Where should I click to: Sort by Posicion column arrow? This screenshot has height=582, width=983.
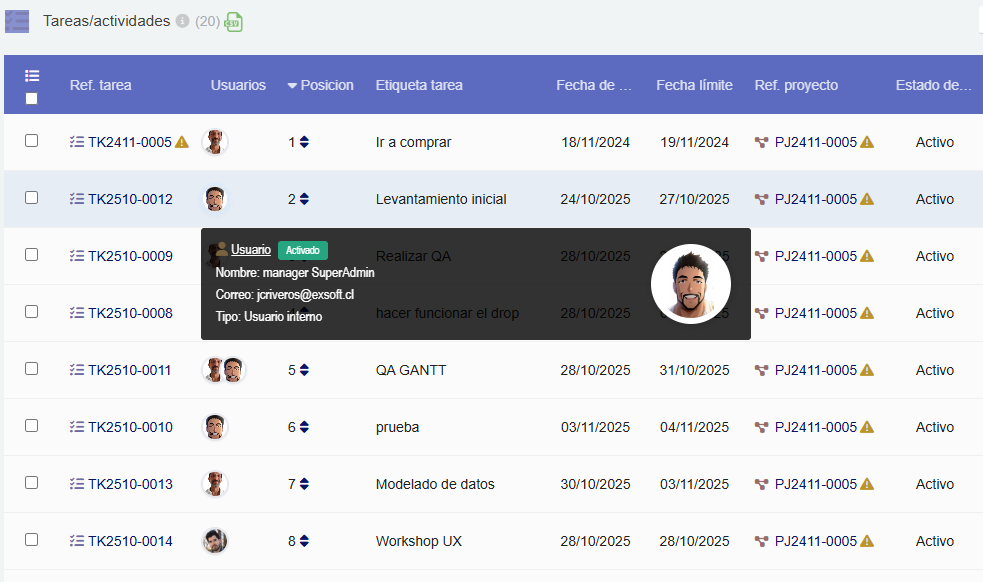[x=292, y=86]
